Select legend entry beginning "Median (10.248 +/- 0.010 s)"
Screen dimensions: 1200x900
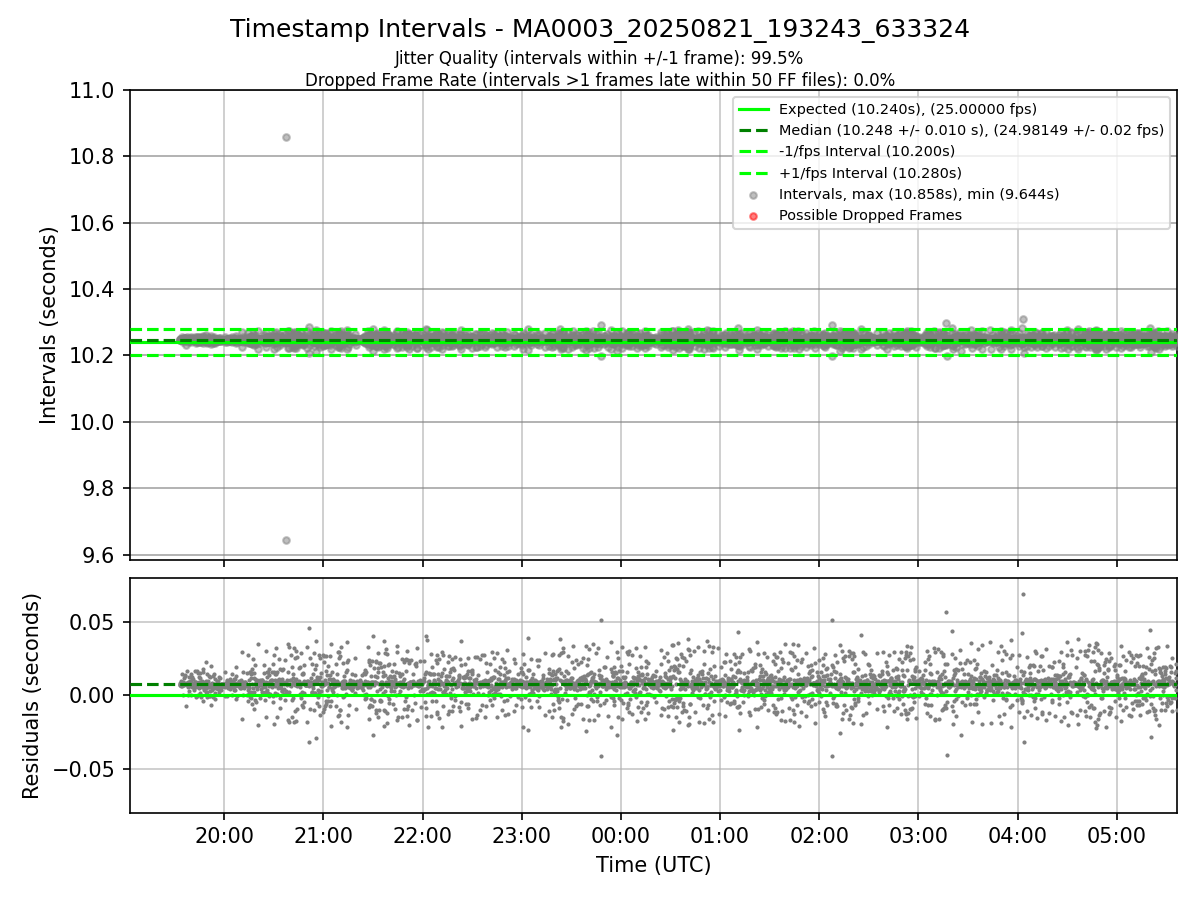tap(971, 130)
